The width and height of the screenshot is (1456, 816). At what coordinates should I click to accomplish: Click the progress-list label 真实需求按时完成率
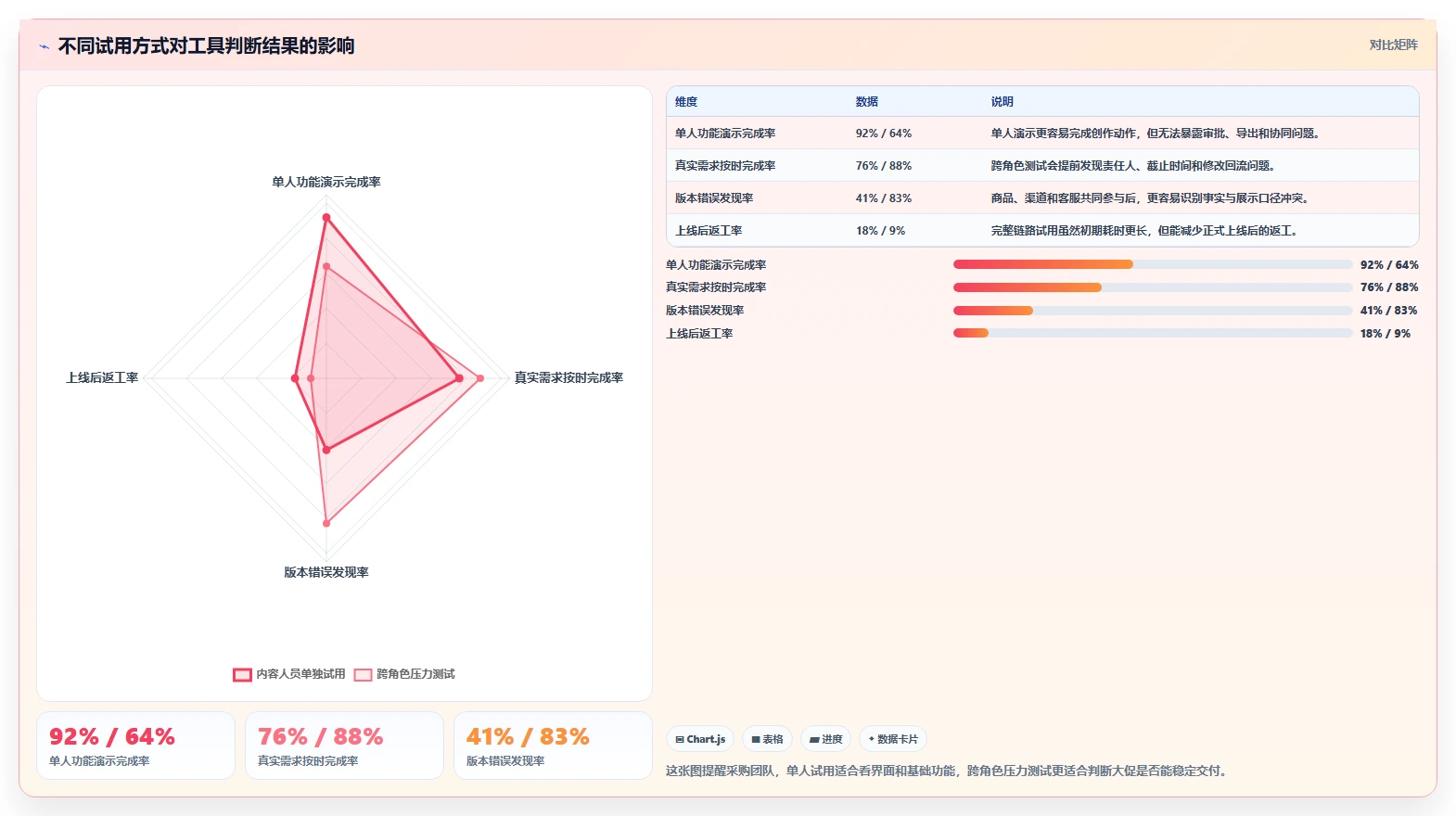[716, 287]
